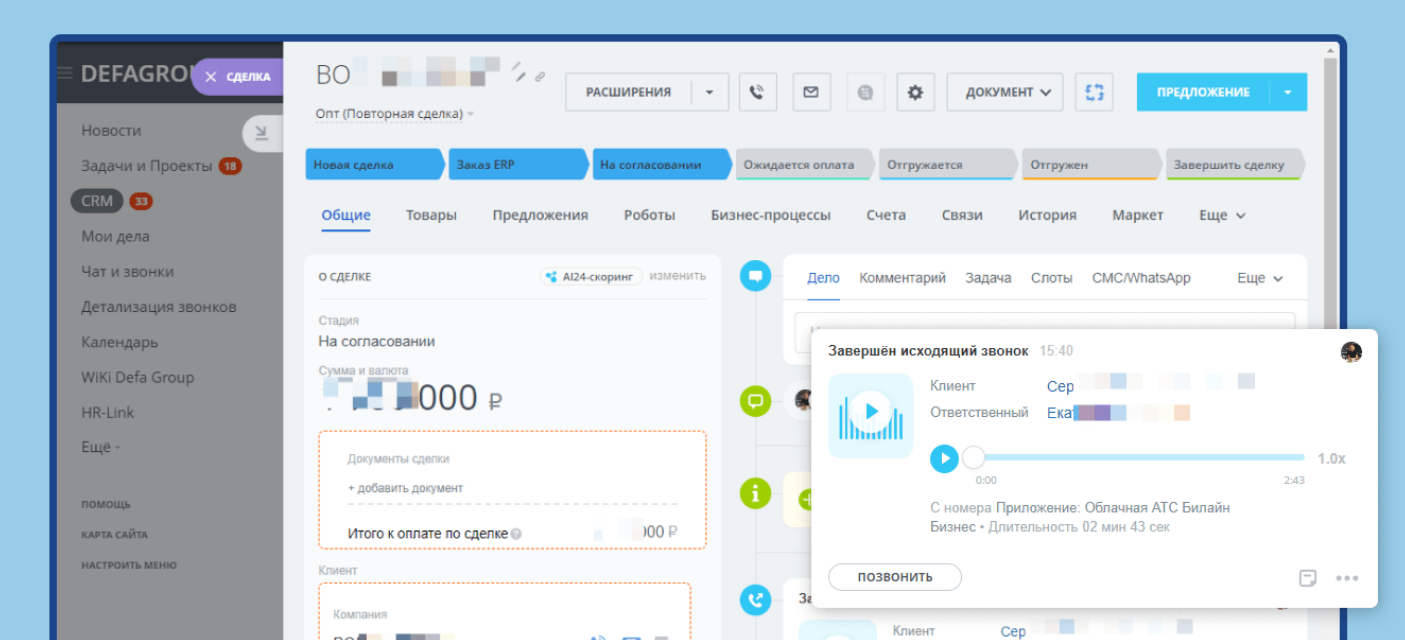Open the Счета tab
Screen dimensions: 1405x640
coord(886,215)
